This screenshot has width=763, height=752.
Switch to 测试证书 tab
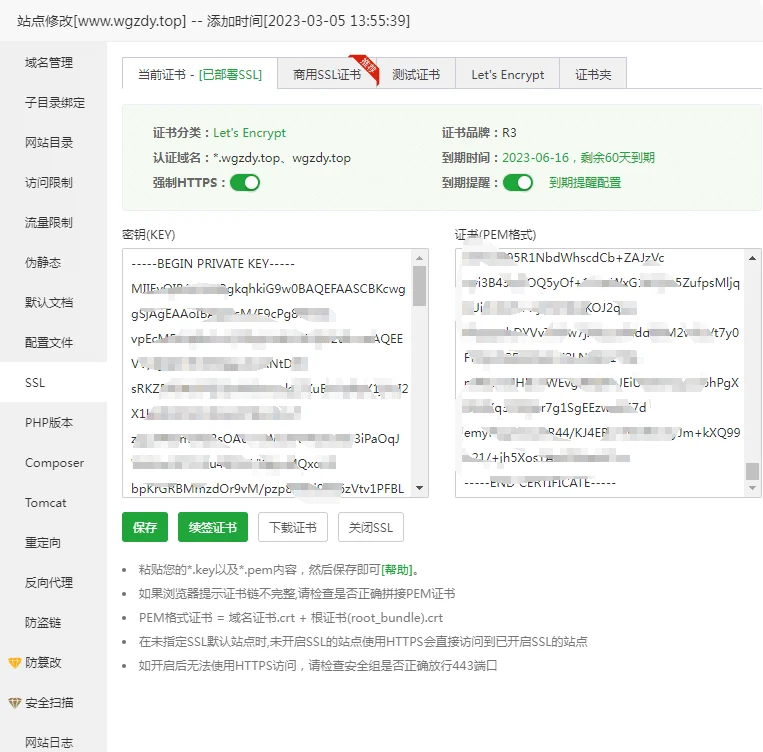(x=416, y=74)
